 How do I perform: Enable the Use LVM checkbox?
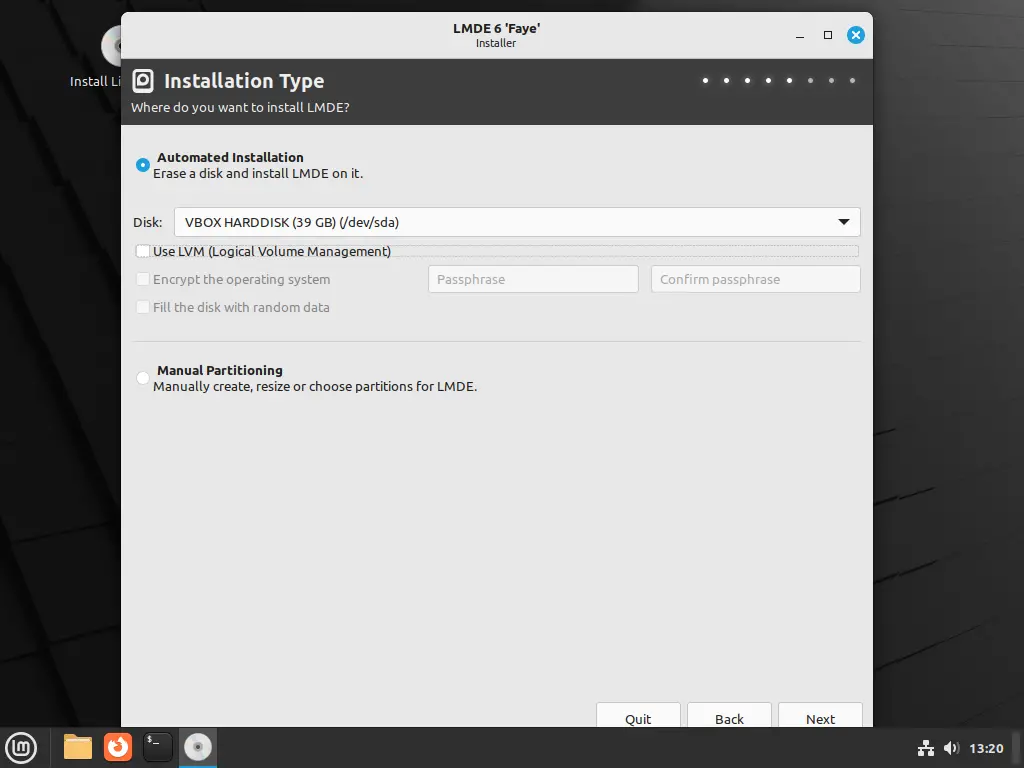tap(142, 251)
